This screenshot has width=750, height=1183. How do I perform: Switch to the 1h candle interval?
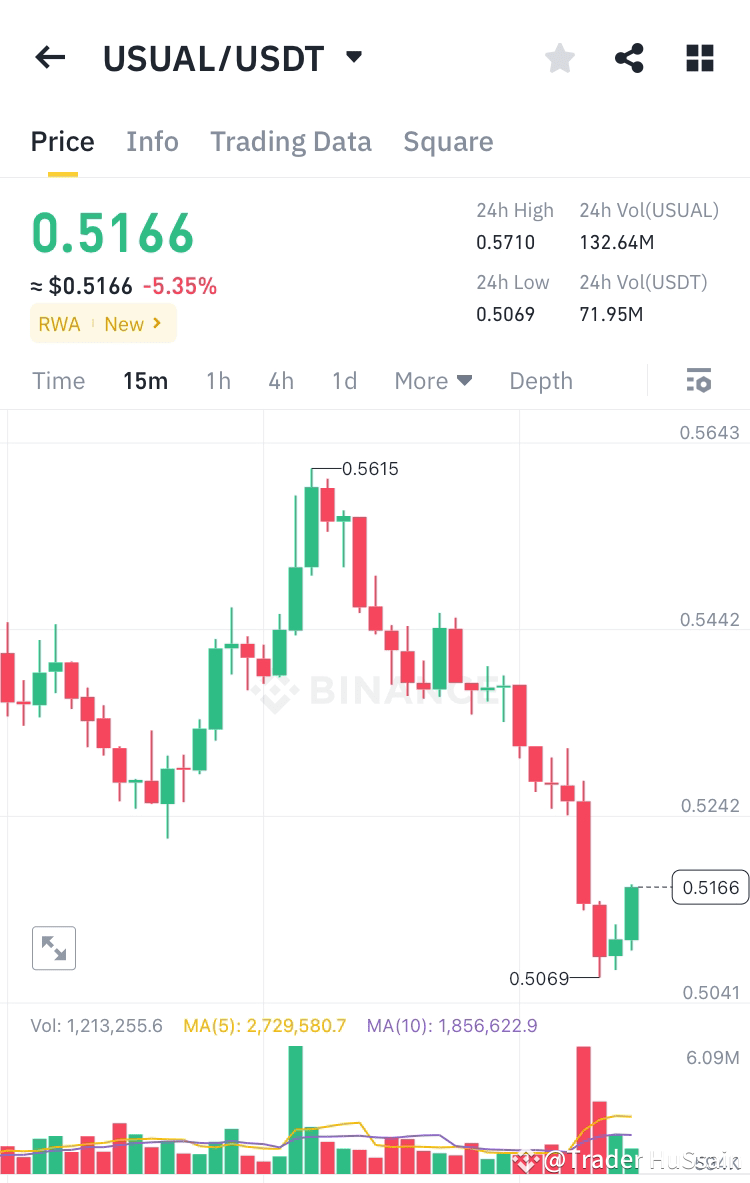pos(218,380)
